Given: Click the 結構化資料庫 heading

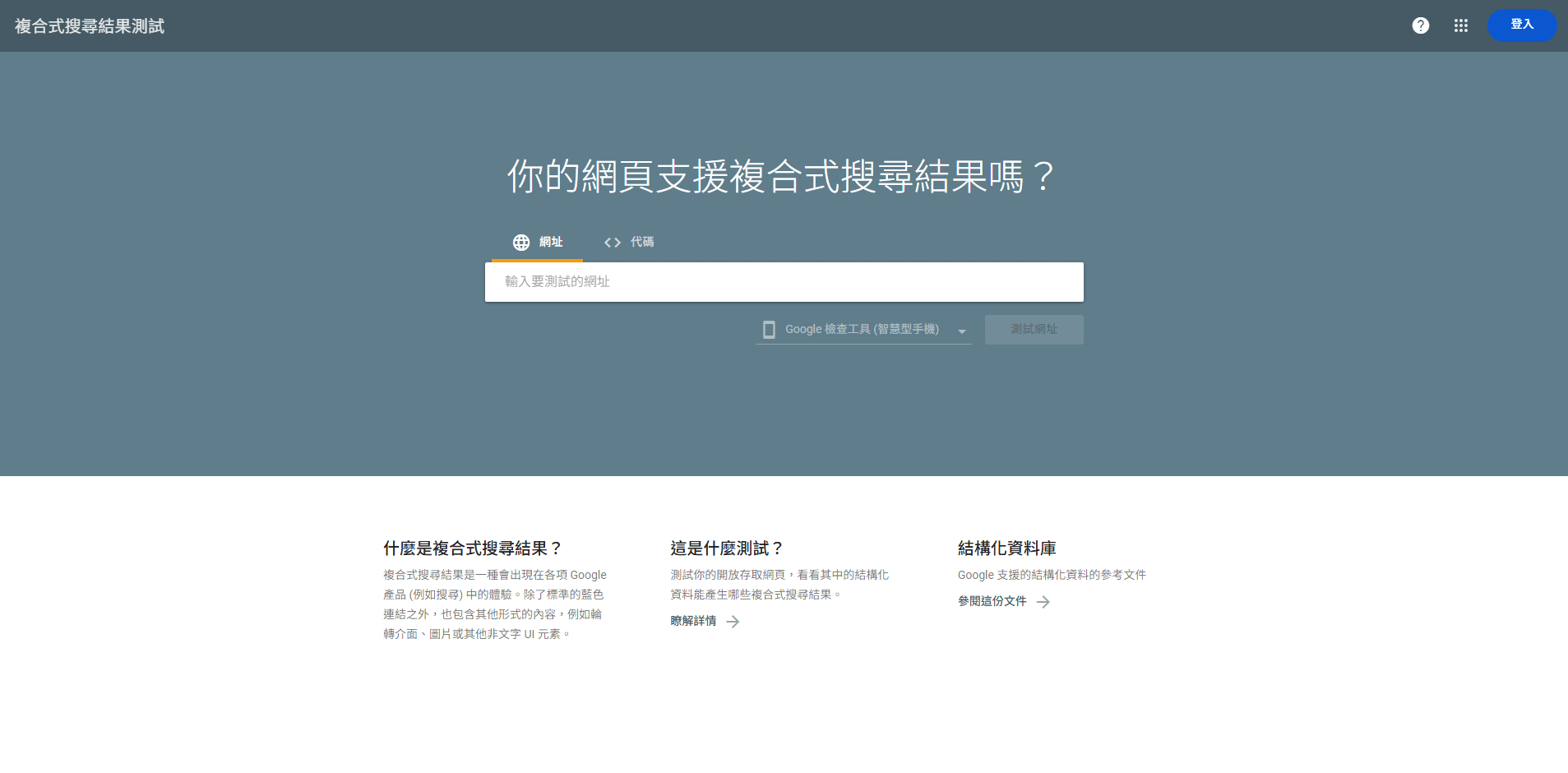Looking at the screenshot, I should click(x=1006, y=549).
